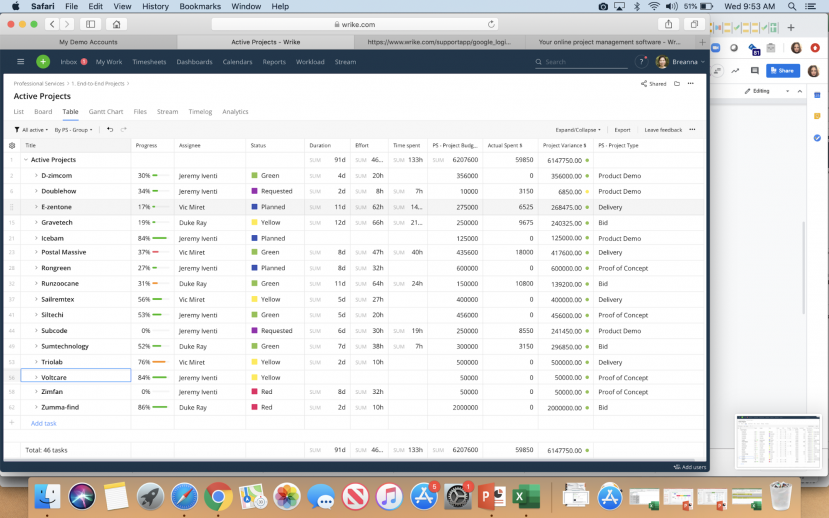Viewport: 829px width, 518px height.
Task: Click the Shared button in Active Projects
Action: (x=653, y=84)
